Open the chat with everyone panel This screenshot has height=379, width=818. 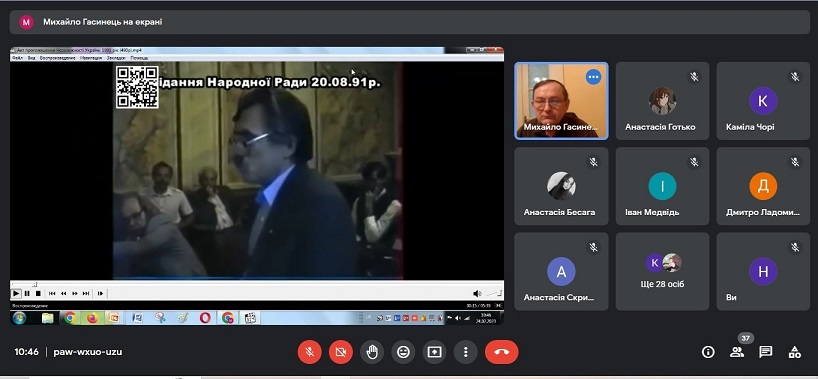[766, 352]
